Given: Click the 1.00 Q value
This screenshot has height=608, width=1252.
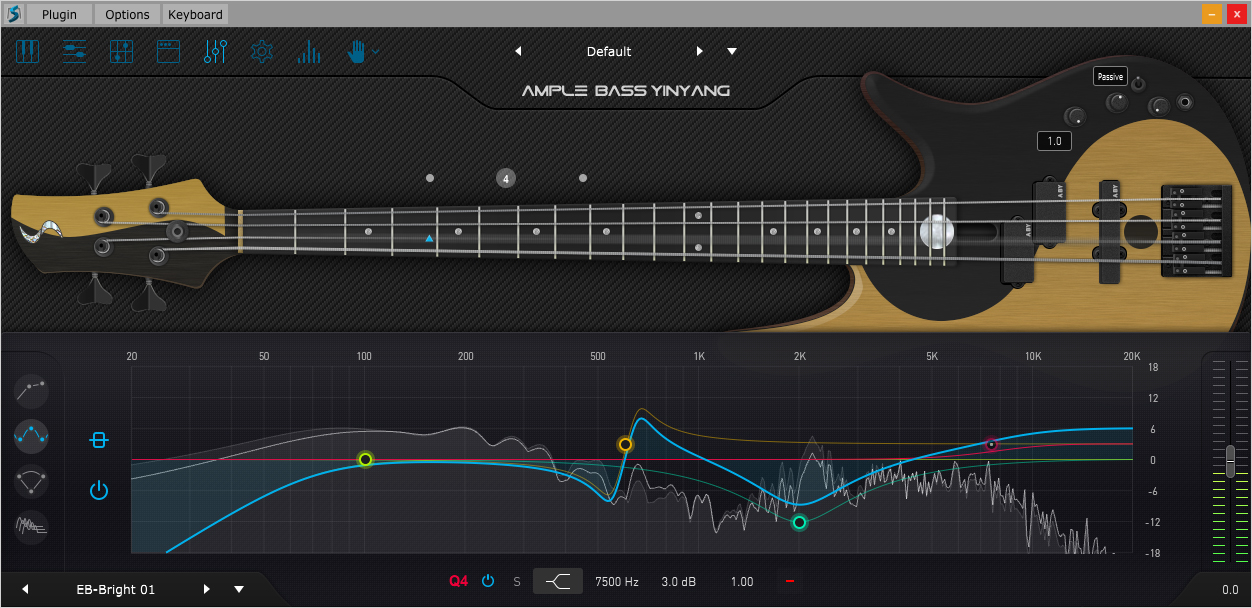Looking at the screenshot, I should coord(742,581).
